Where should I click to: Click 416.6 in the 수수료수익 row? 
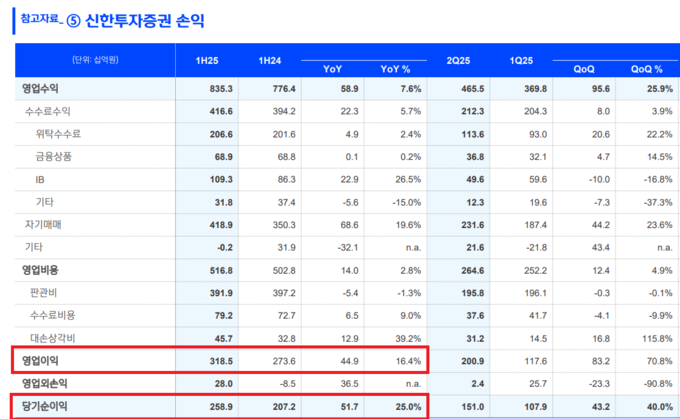click(221, 111)
